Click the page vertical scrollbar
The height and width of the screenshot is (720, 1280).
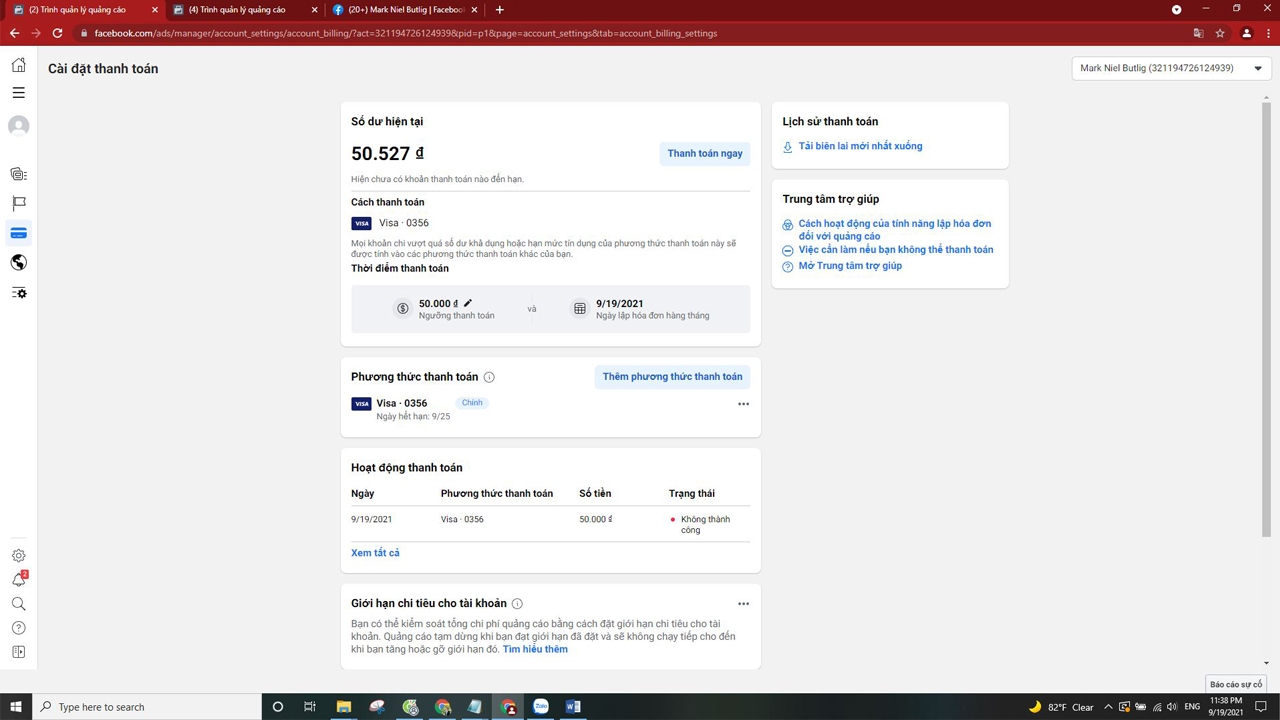pos(1266,320)
